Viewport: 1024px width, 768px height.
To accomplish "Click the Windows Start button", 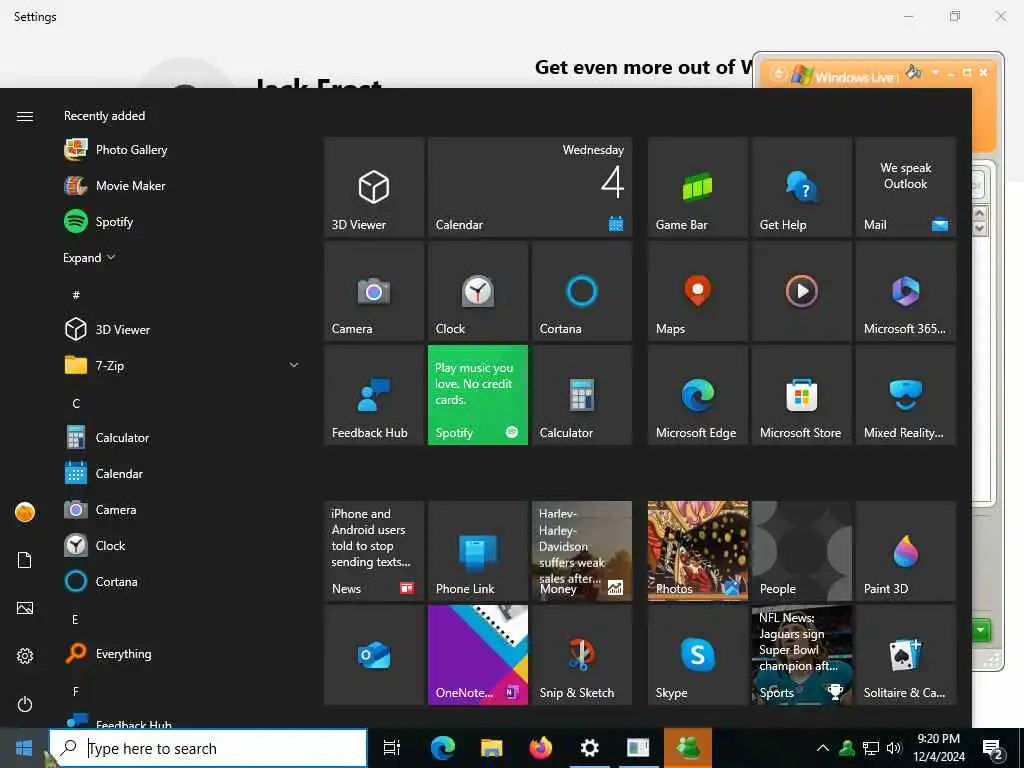I will point(24,748).
